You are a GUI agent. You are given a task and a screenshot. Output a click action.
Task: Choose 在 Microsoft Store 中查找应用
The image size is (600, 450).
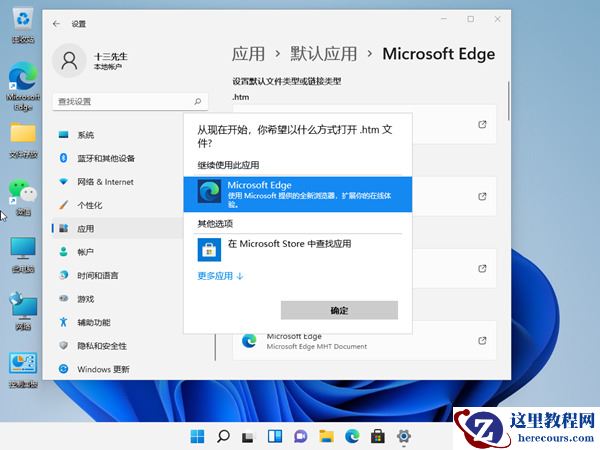298,249
